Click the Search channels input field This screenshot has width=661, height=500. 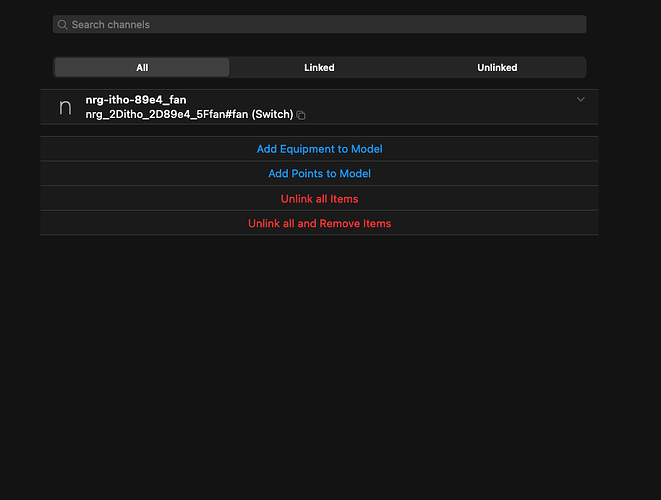coord(319,24)
